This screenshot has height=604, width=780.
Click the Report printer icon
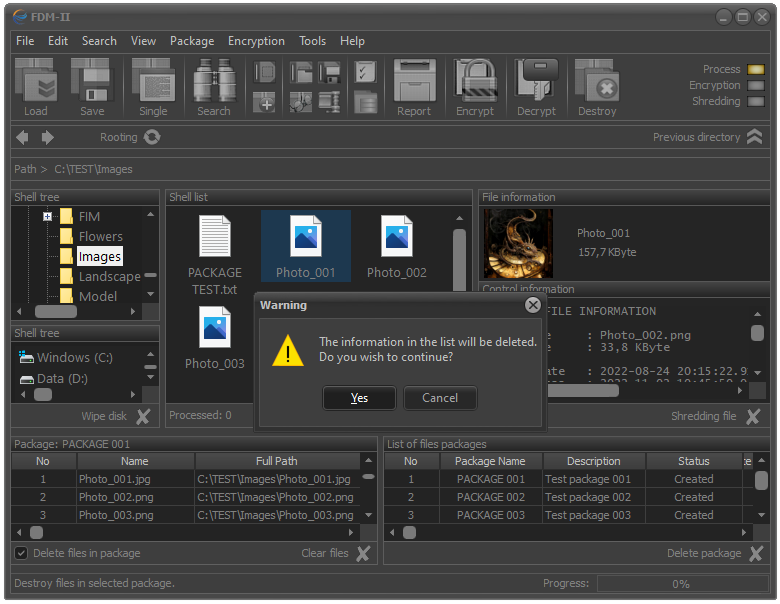[x=414, y=81]
